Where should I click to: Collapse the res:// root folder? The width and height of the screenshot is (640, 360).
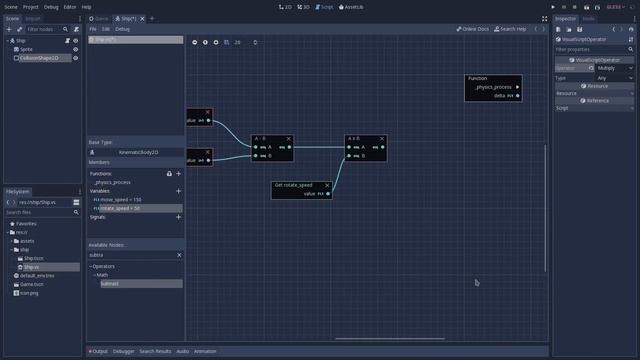tap(7, 233)
